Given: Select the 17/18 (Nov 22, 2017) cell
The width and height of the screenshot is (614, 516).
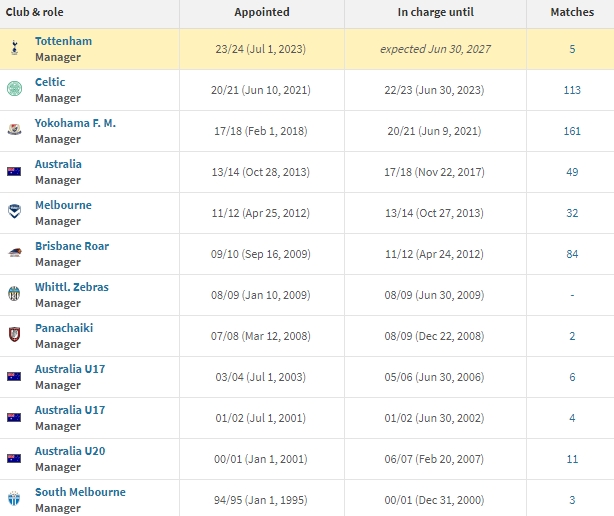Looking at the screenshot, I should (434, 172).
